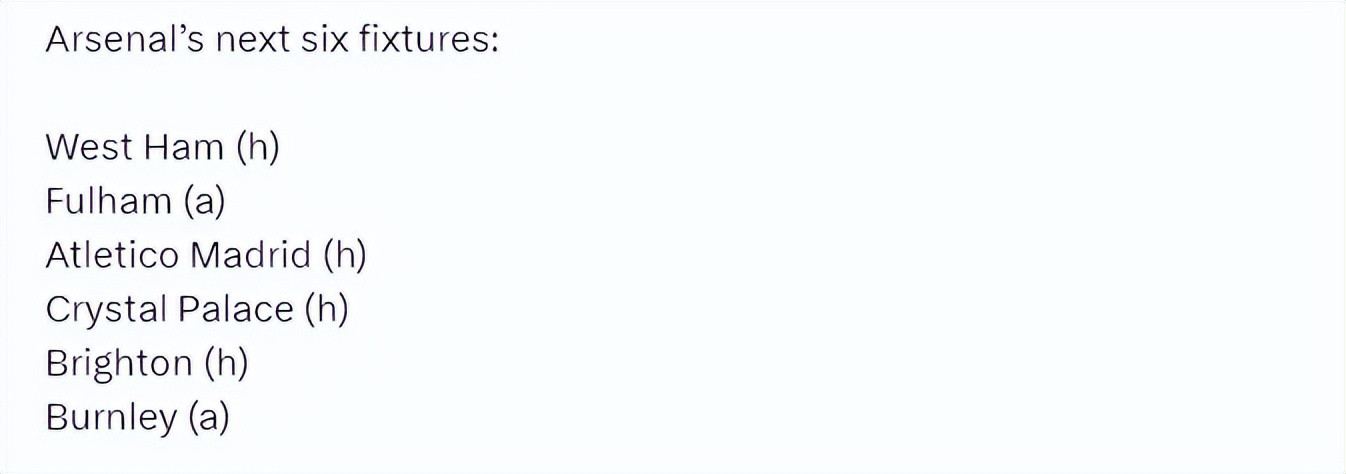Image resolution: width=1346 pixels, height=474 pixels.
Task: Click the "Brighton" team name
Action: point(119,364)
